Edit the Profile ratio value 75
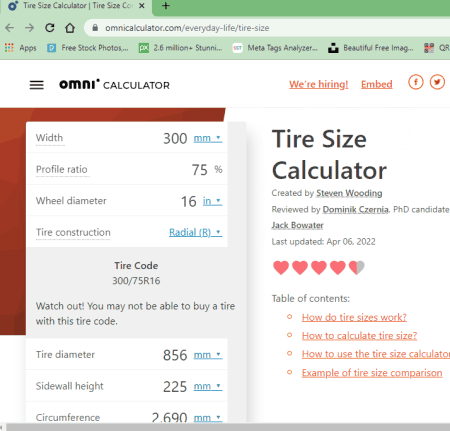Image resolution: width=450 pixels, height=431 pixels. [200, 170]
